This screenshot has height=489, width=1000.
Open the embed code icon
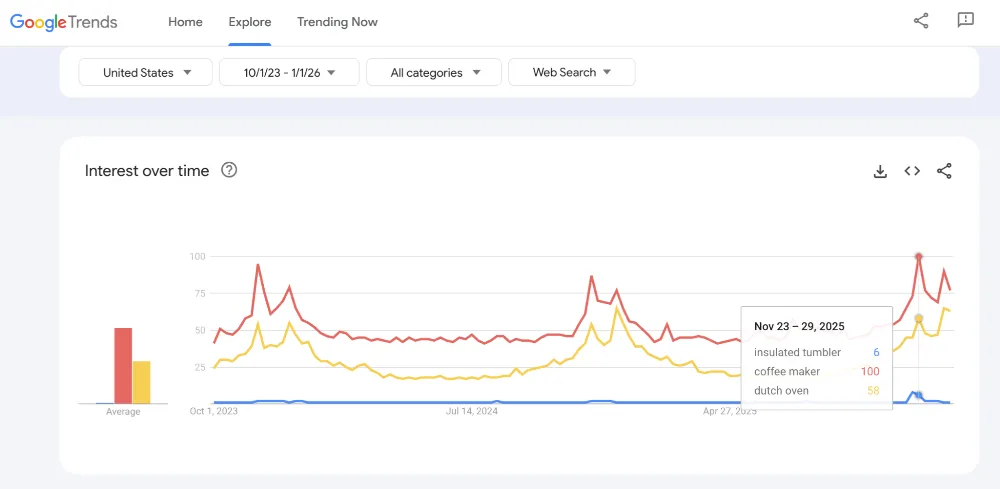[912, 171]
